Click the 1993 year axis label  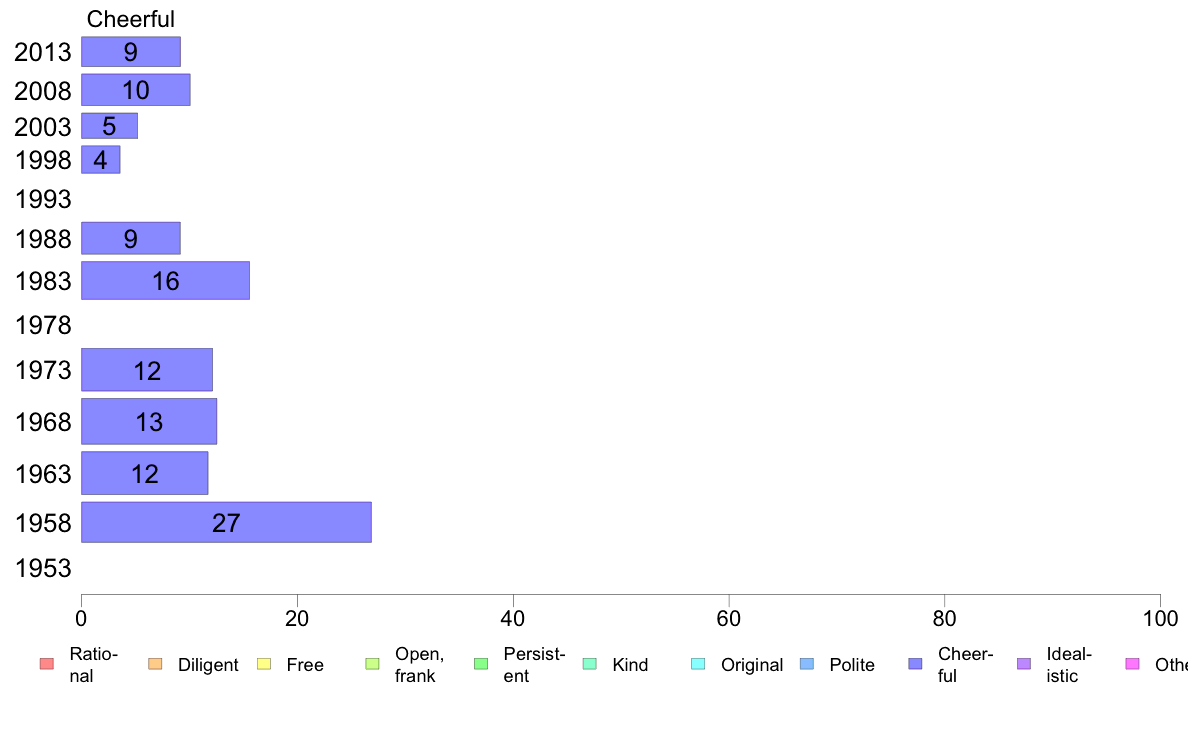pos(43,199)
